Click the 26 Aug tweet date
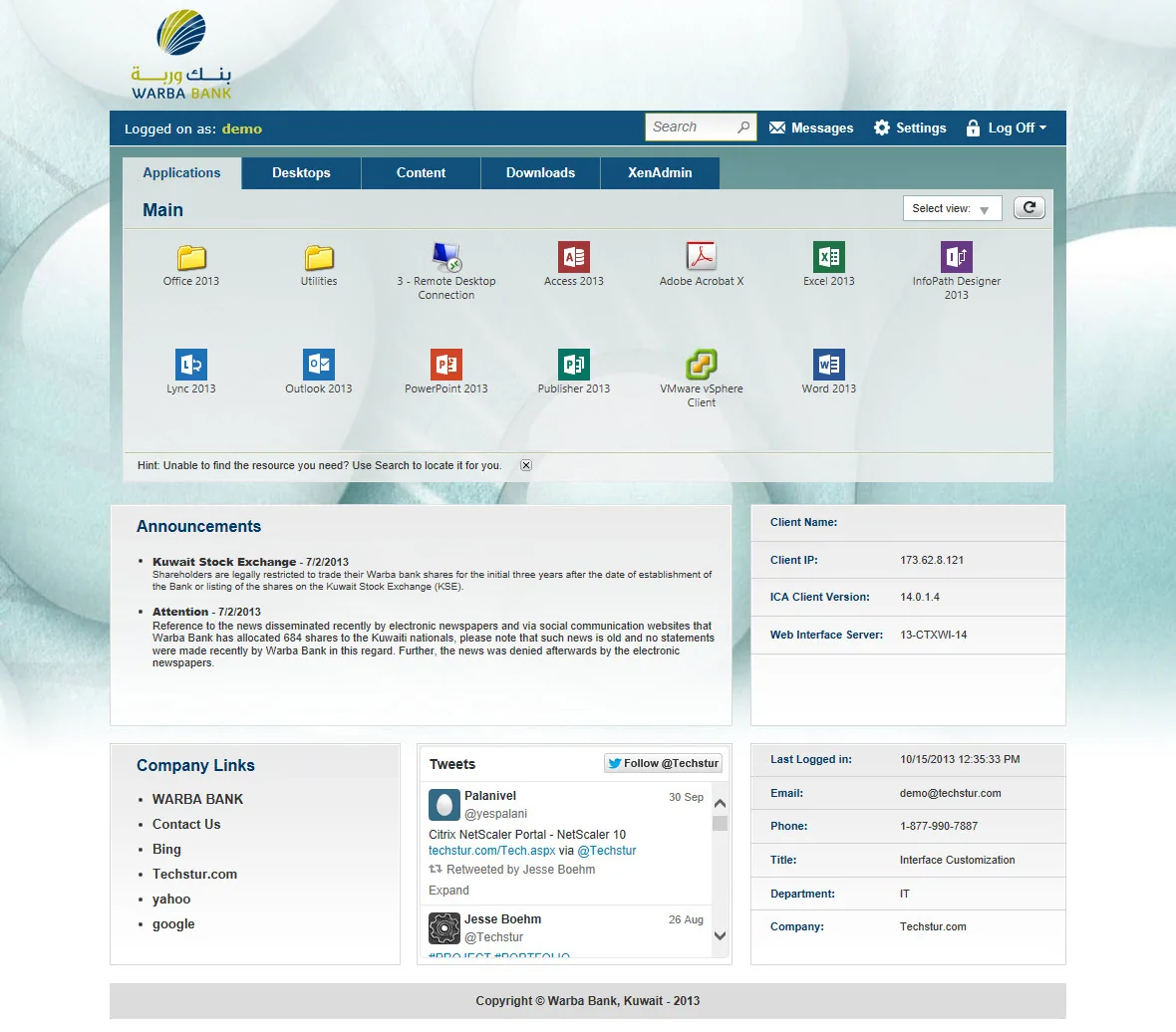The height and width of the screenshot is (1032, 1176). 687,919
